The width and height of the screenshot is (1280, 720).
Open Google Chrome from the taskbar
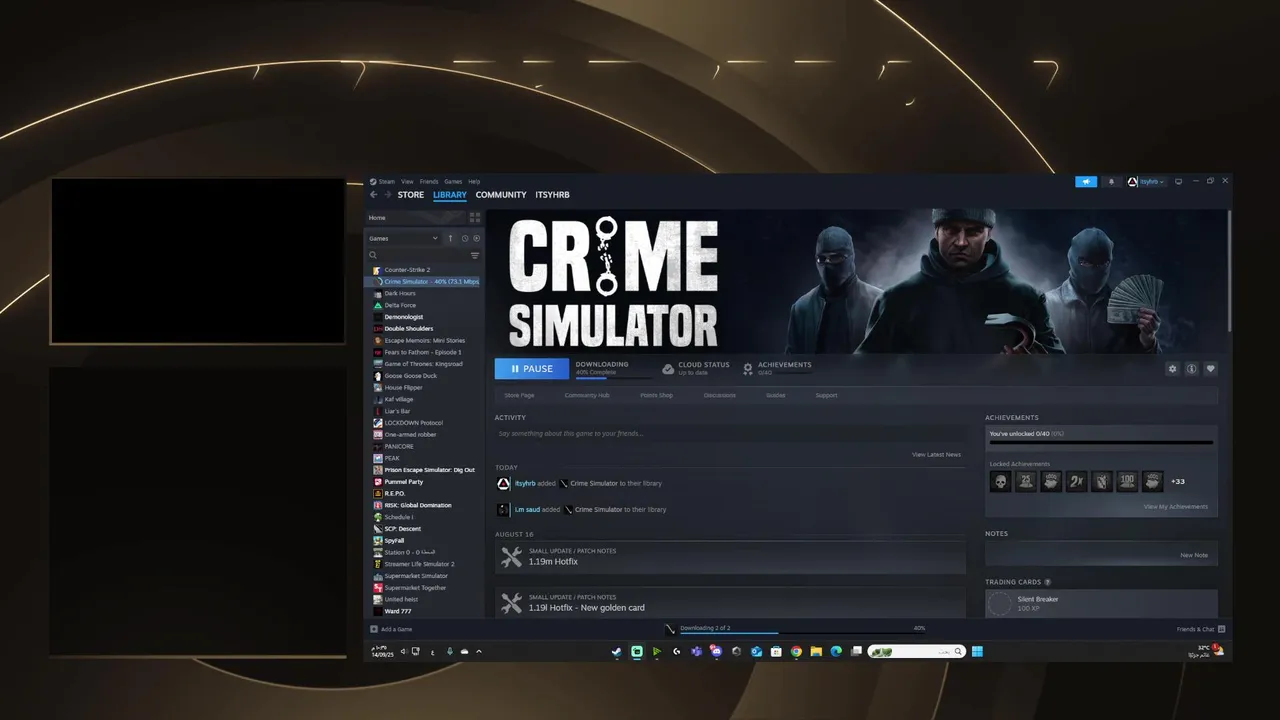(x=796, y=652)
